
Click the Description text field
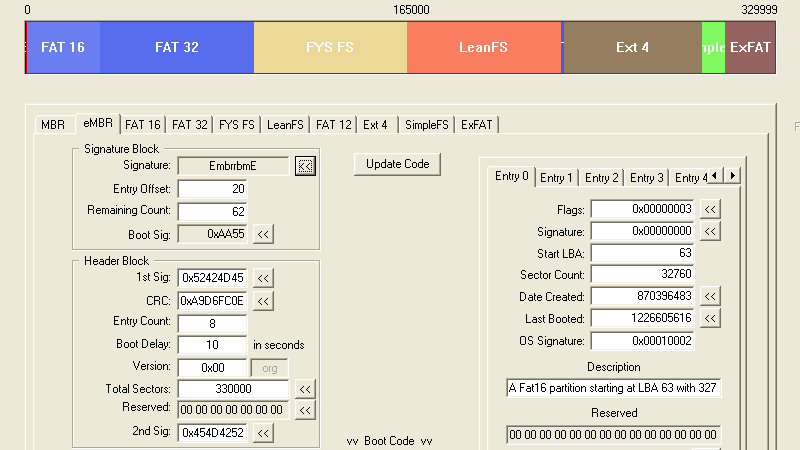[613, 388]
